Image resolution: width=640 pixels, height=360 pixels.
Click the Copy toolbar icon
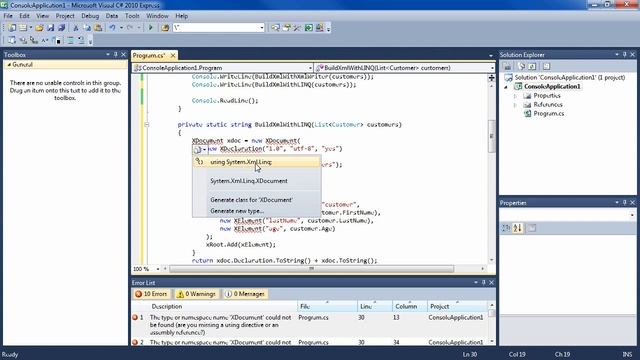point(87,28)
